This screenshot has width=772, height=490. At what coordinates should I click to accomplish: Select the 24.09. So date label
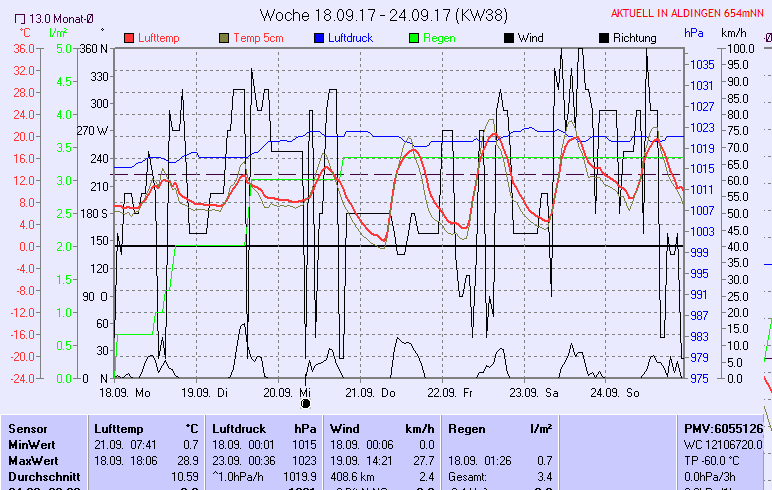coord(617,393)
